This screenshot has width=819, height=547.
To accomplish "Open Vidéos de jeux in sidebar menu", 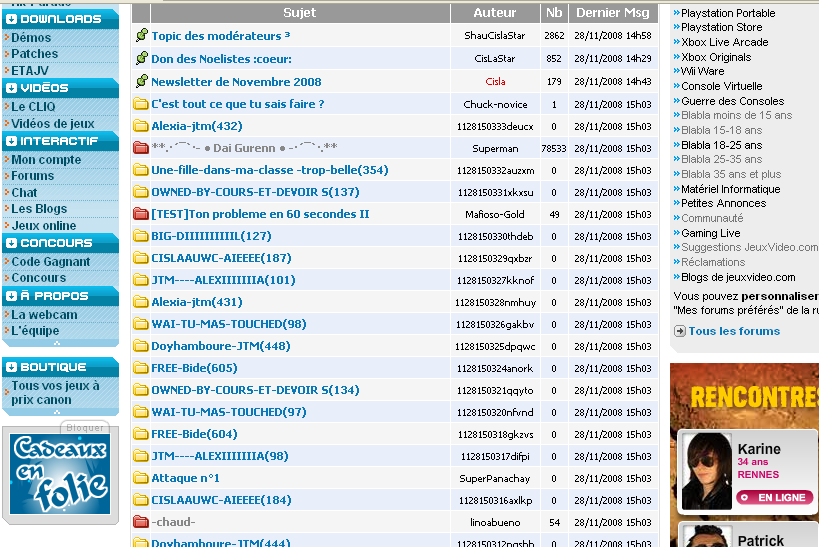I will (x=53, y=123).
